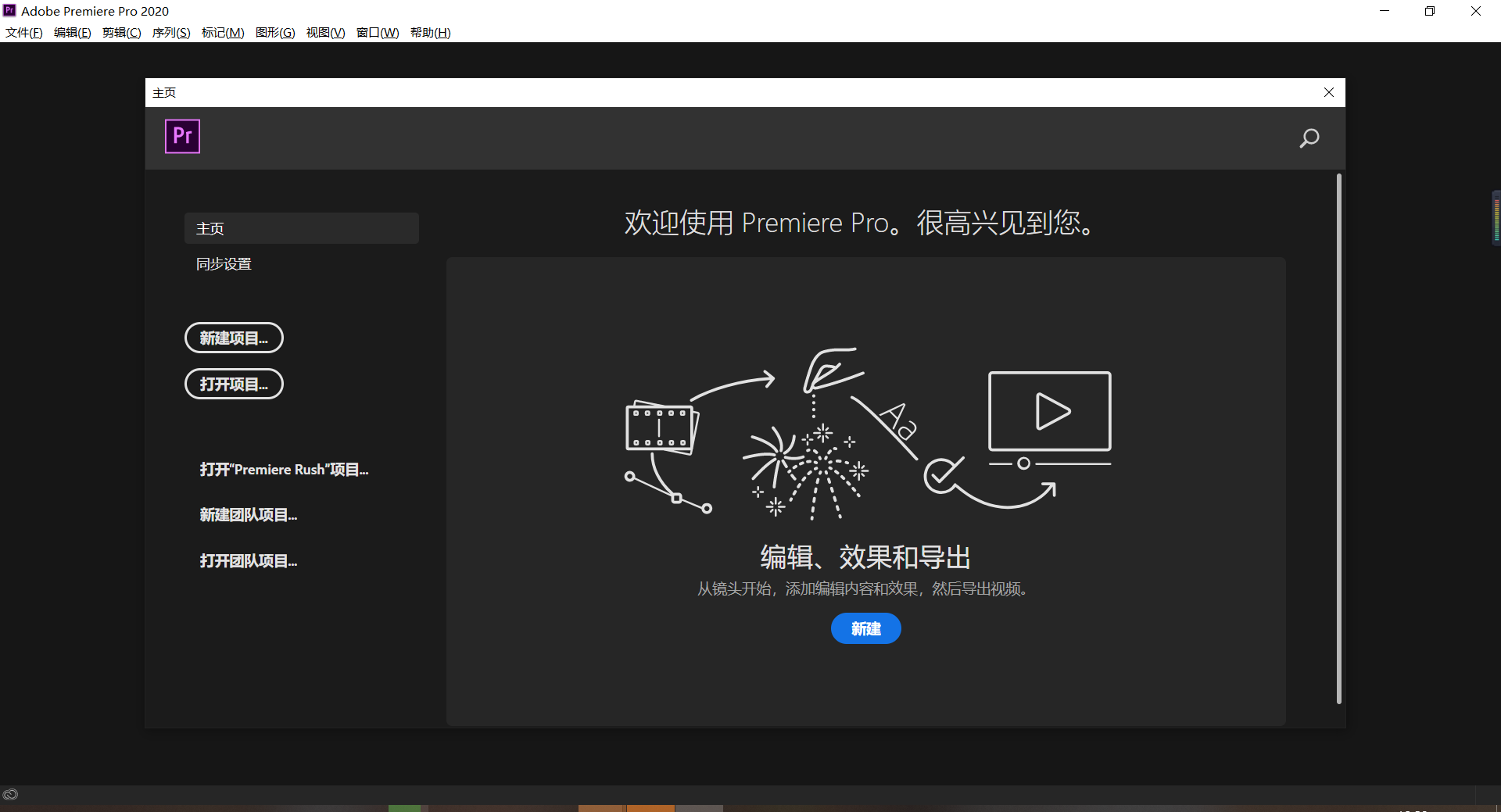Viewport: 1501px width, 812px height.
Task: Open the 帮助(H) menu
Action: click(431, 33)
